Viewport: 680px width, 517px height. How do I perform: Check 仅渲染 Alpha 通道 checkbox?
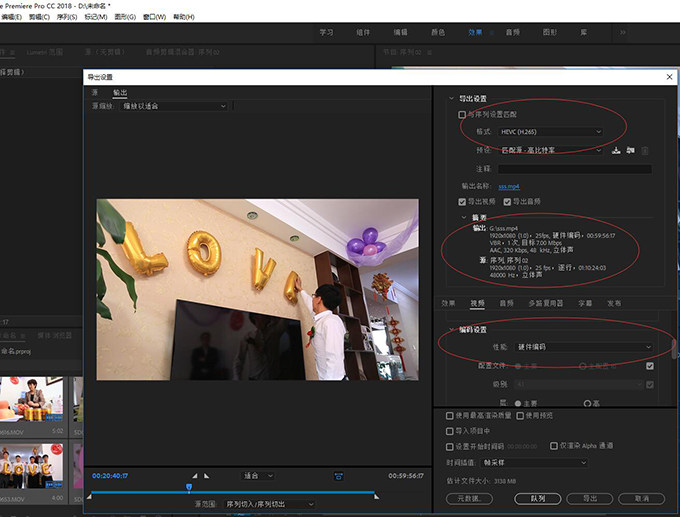pyautogui.click(x=553, y=445)
